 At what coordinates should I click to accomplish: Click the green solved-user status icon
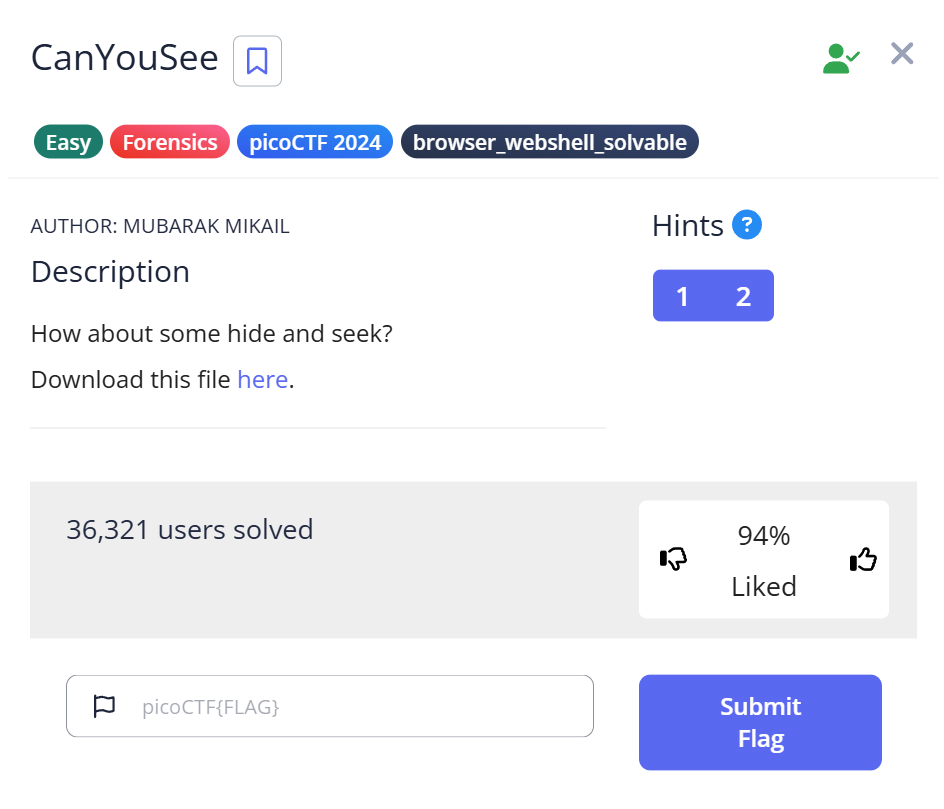click(x=841, y=58)
